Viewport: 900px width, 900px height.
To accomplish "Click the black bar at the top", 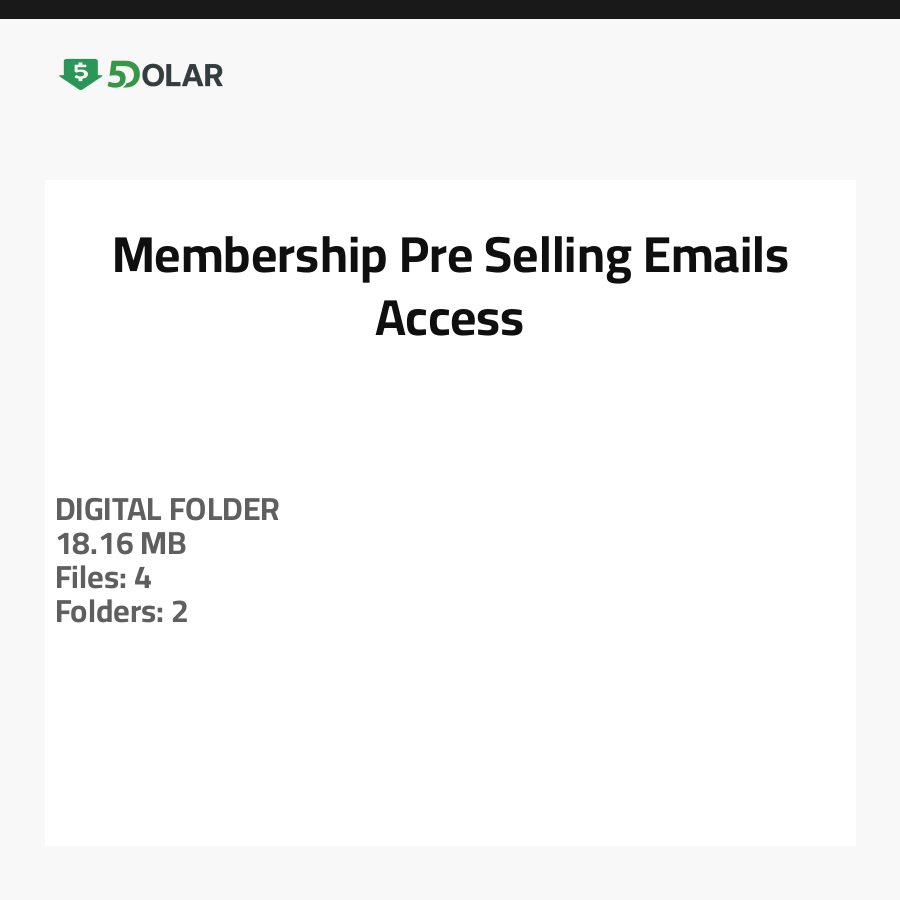I will (x=450, y=9).
